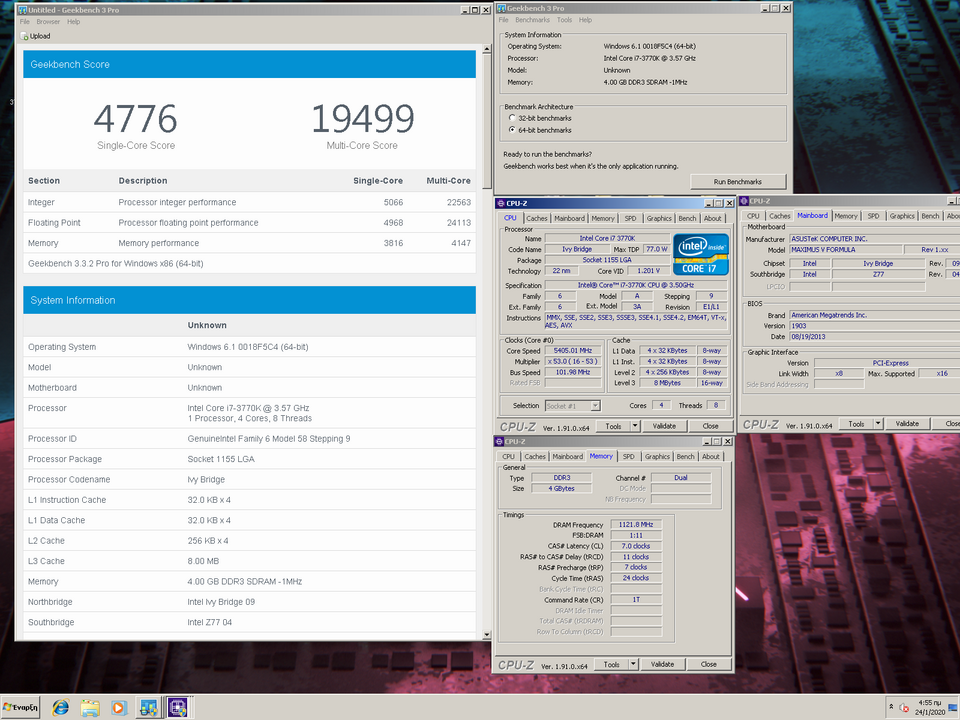The width and height of the screenshot is (960, 720).
Task: Switch to CPU tab in CPU-Z Mainboard window
Action: coord(753,216)
